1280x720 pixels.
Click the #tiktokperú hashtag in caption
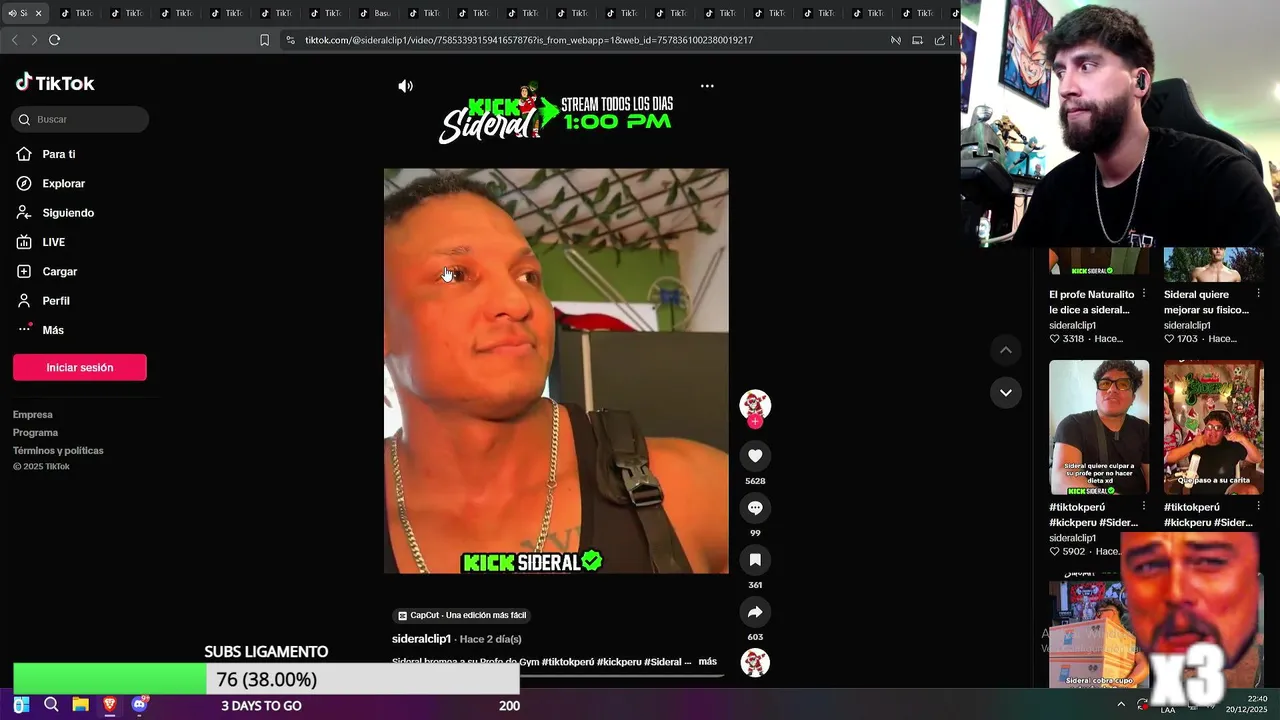pos(568,662)
